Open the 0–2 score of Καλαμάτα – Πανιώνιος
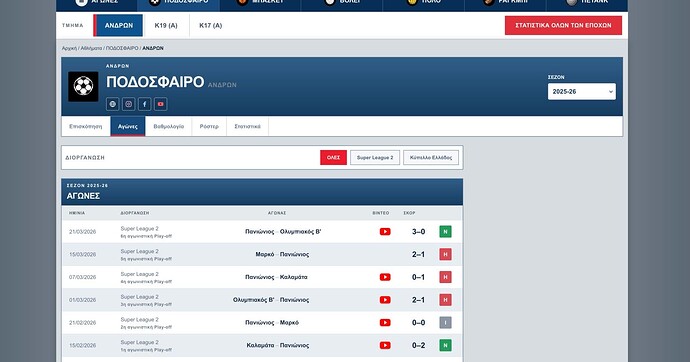This screenshot has width=690, height=362. click(418, 346)
